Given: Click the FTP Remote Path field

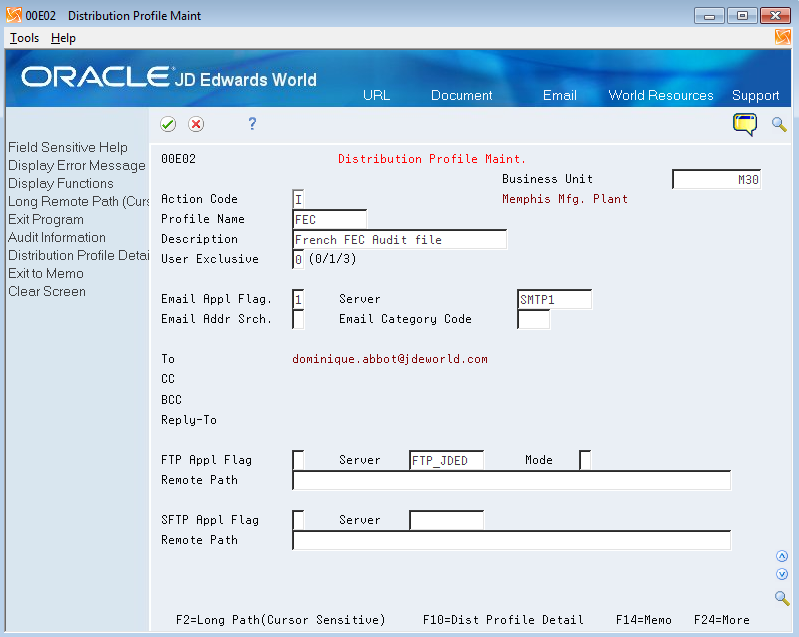Looking at the screenshot, I should tap(512, 481).
